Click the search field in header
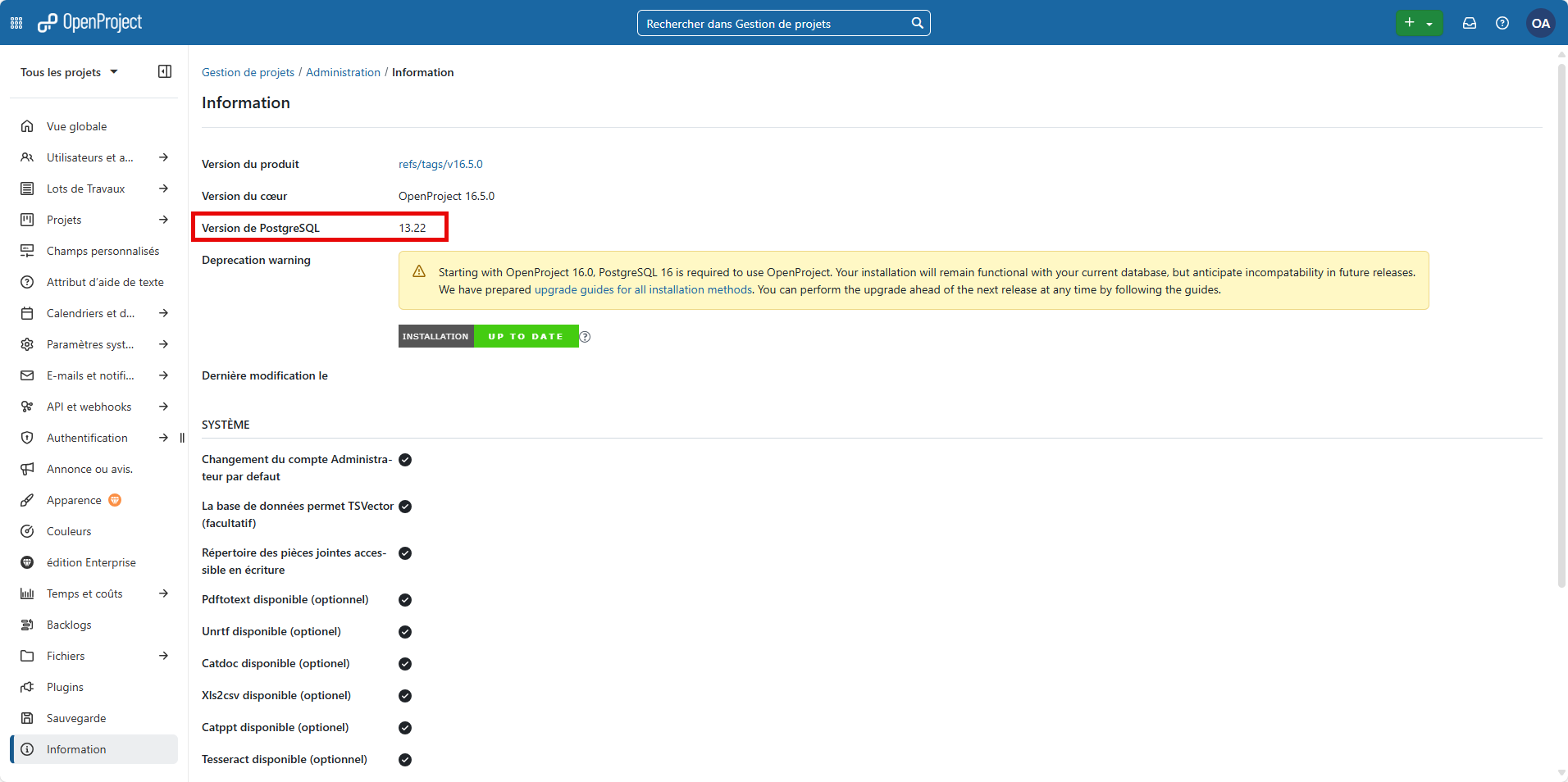 (771, 24)
